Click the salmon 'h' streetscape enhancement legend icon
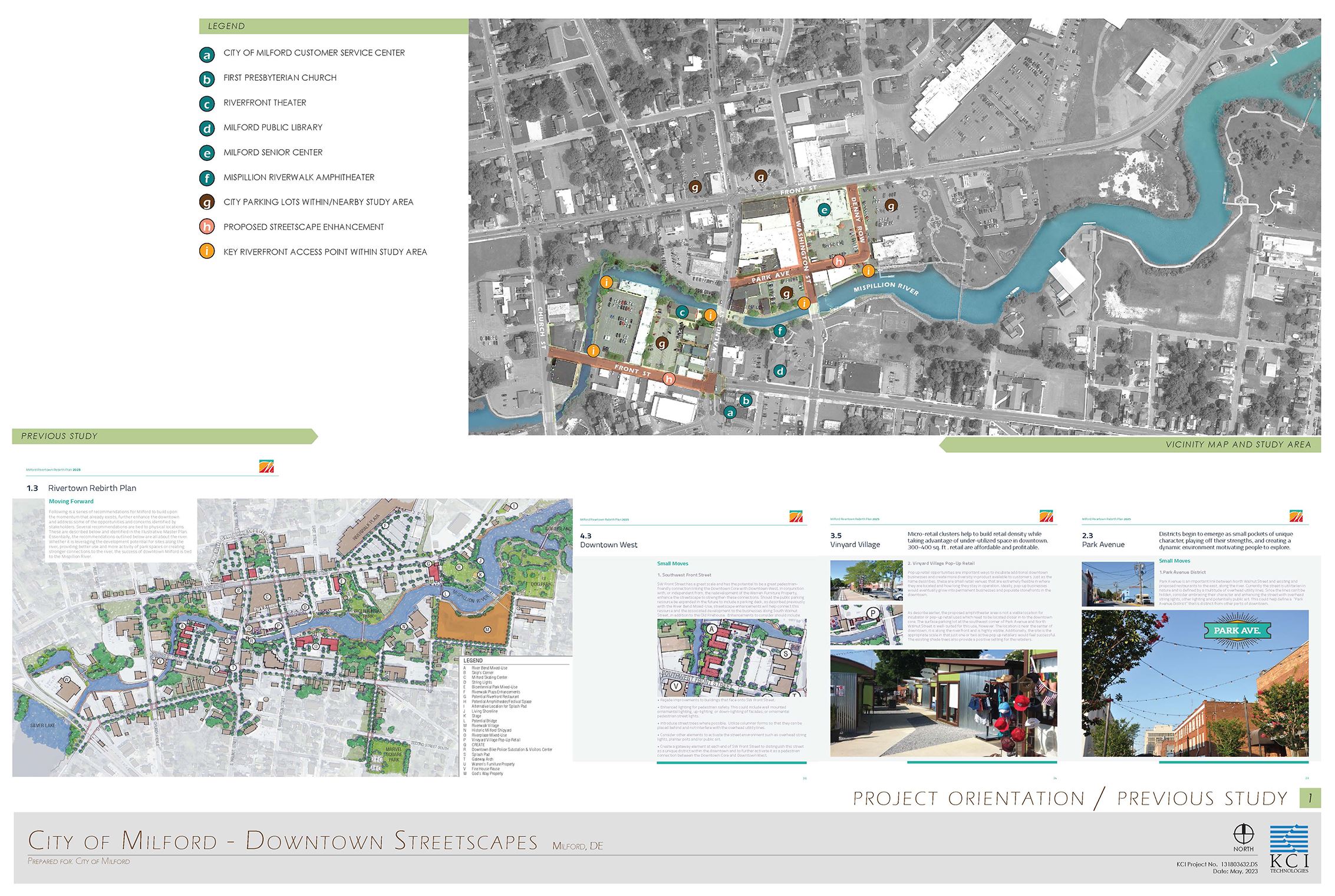The width and height of the screenshot is (1335, 896). [x=206, y=228]
